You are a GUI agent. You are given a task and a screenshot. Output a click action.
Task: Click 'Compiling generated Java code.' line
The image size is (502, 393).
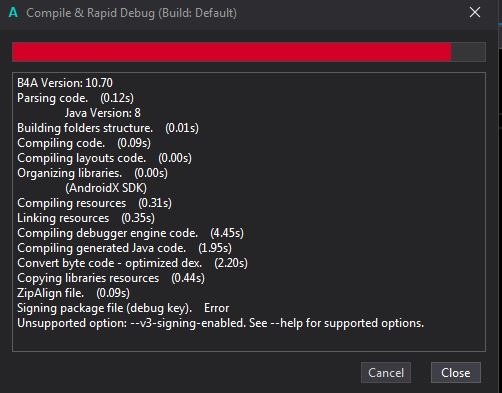tap(124, 248)
